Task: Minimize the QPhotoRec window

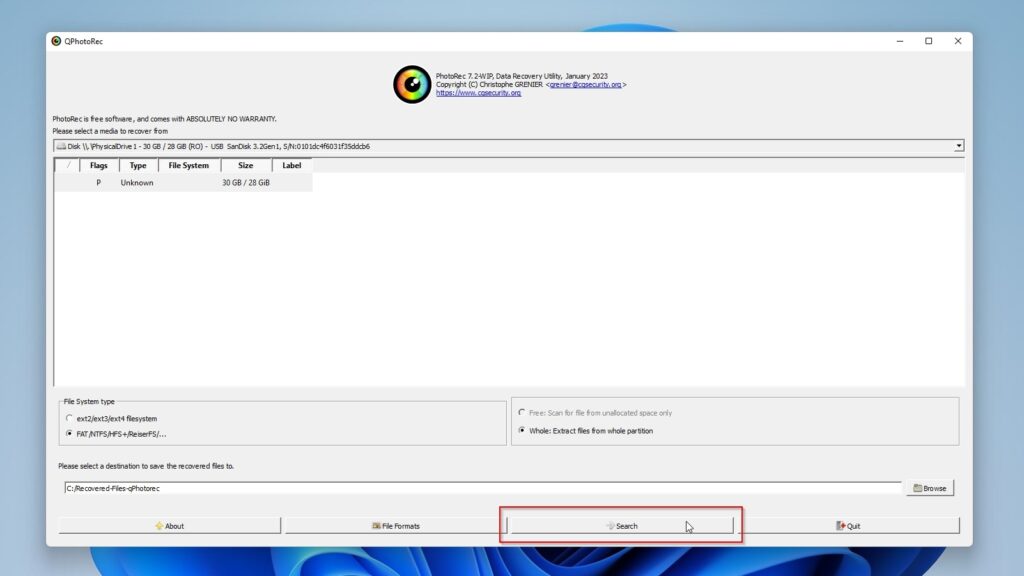Action: [900, 41]
